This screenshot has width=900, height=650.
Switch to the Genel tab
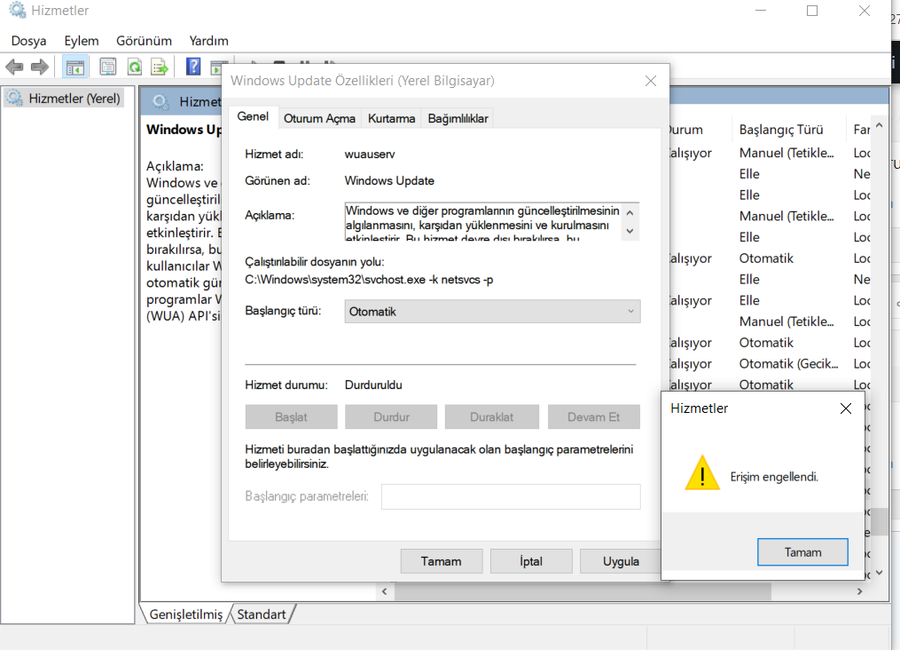coord(253,117)
